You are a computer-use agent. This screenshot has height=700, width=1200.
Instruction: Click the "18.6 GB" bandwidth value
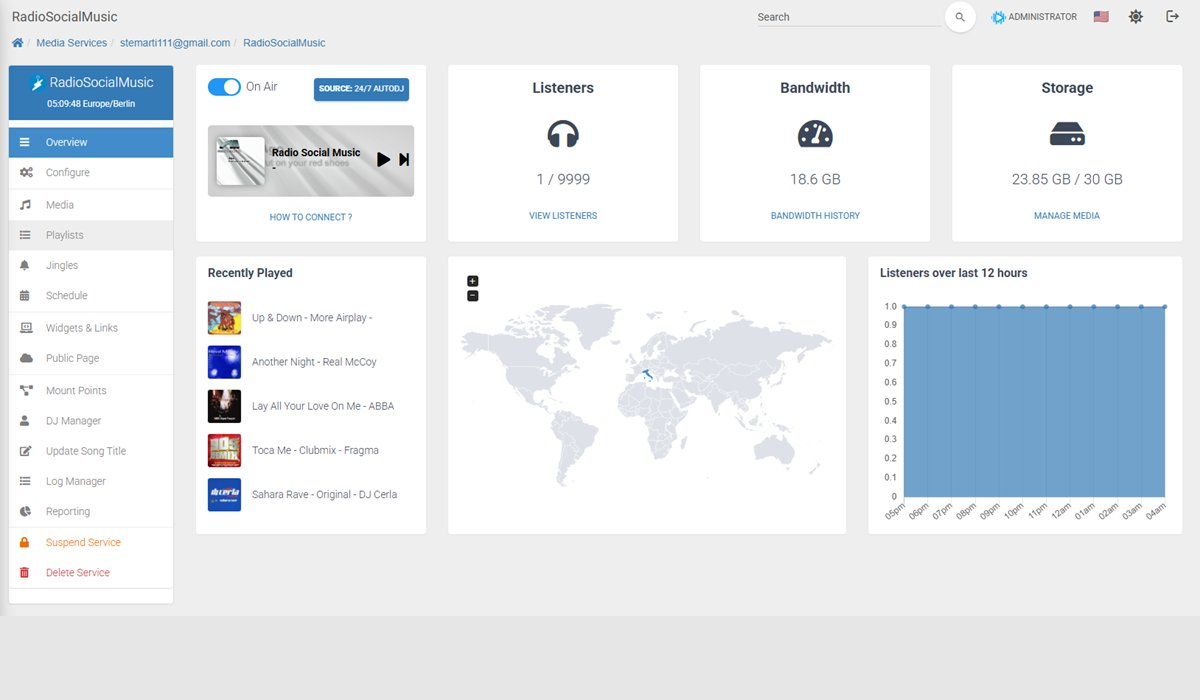[815, 179]
